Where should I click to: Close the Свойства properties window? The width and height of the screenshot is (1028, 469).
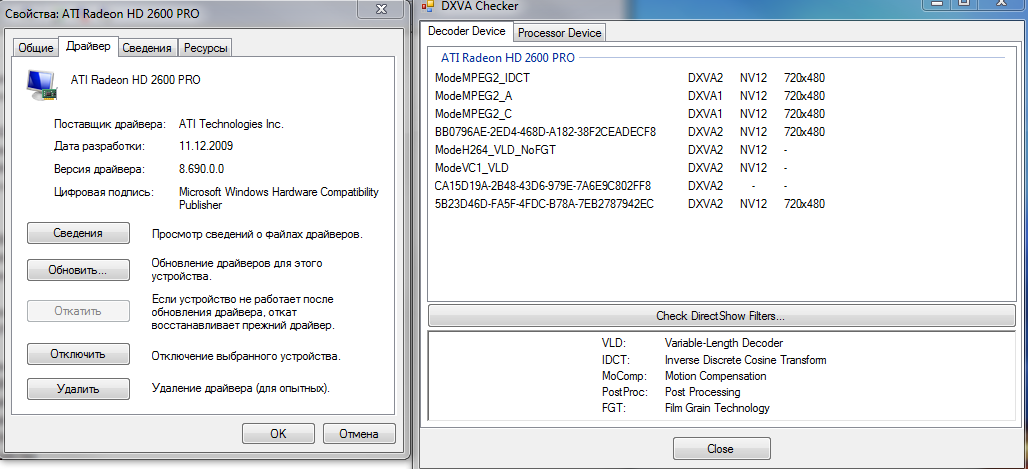click(381, 8)
